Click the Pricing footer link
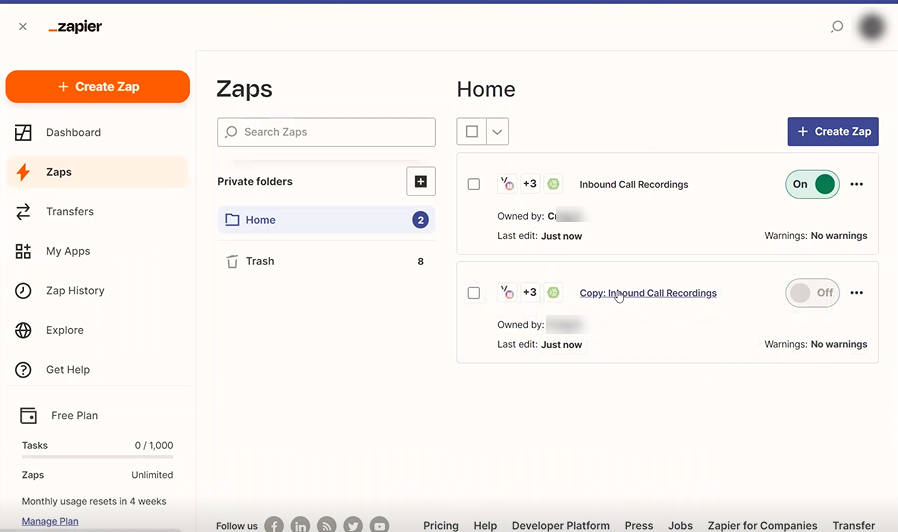 (x=440, y=525)
